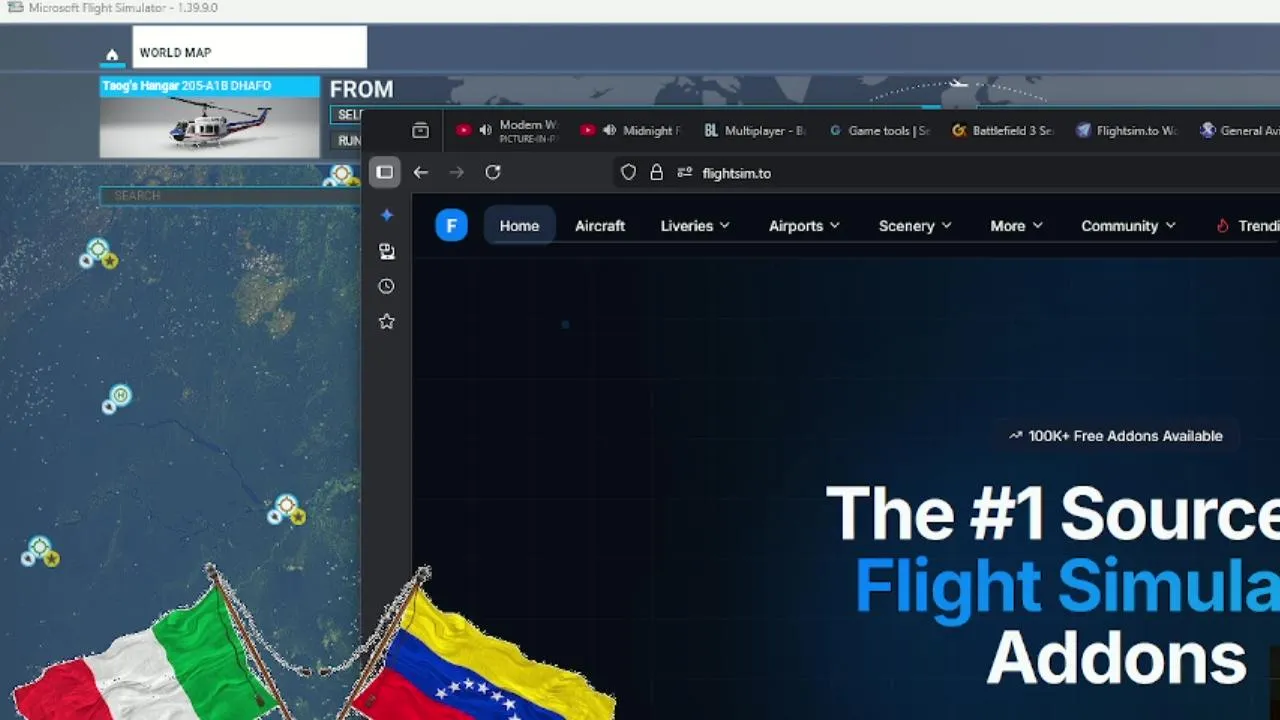The height and width of the screenshot is (720, 1280).
Task: Select the WORLD MAP tab in Flight Simulator
Action: [x=250, y=48]
